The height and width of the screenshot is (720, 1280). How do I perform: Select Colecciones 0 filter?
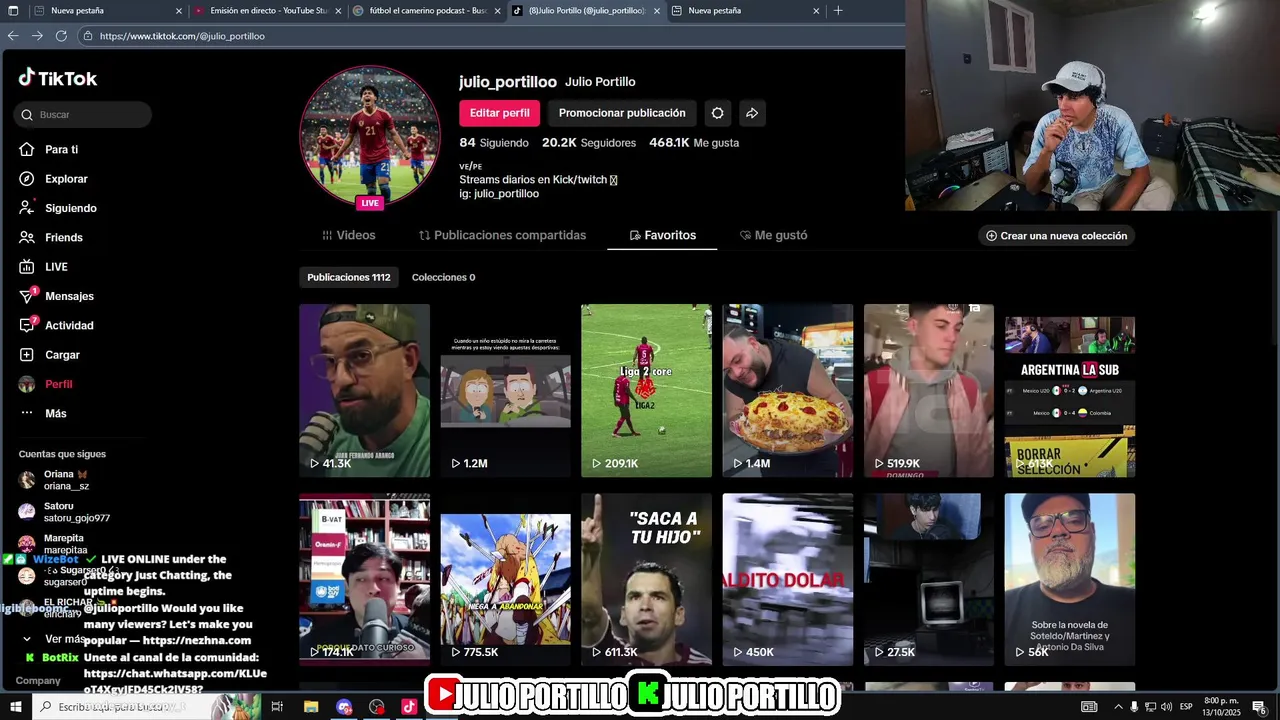(x=443, y=277)
